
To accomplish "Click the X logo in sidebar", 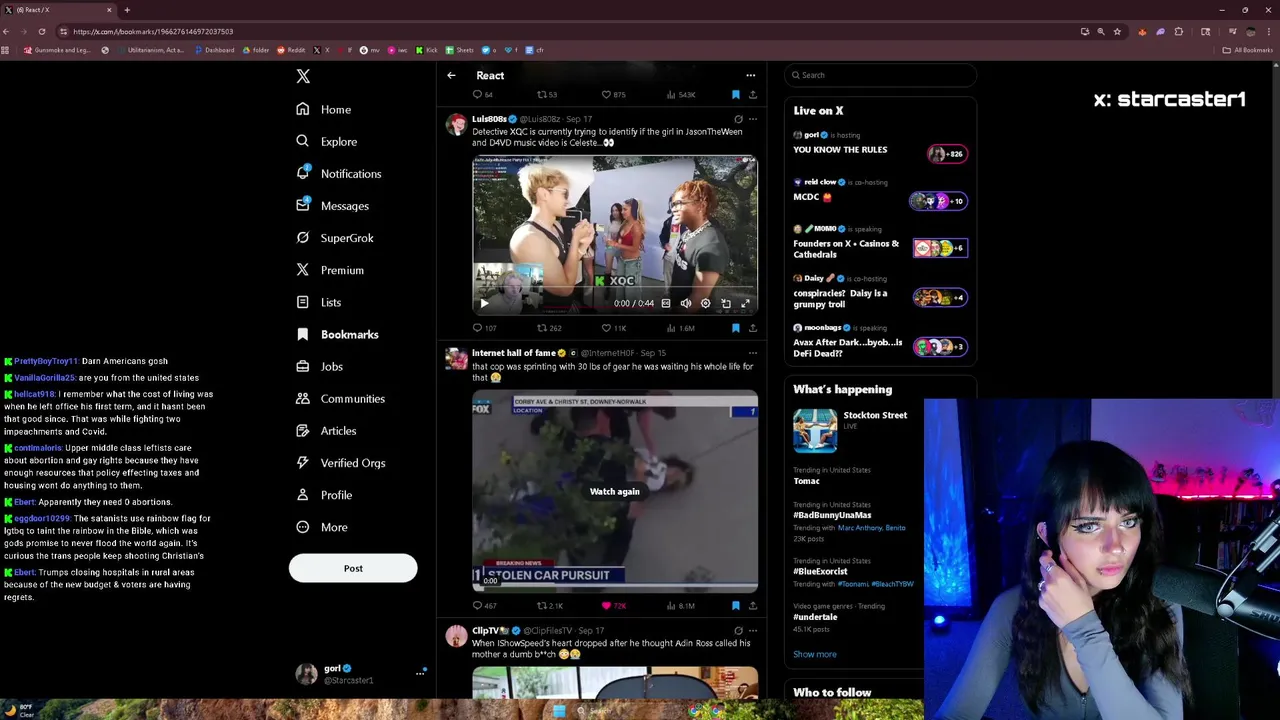I will tap(303, 76).
